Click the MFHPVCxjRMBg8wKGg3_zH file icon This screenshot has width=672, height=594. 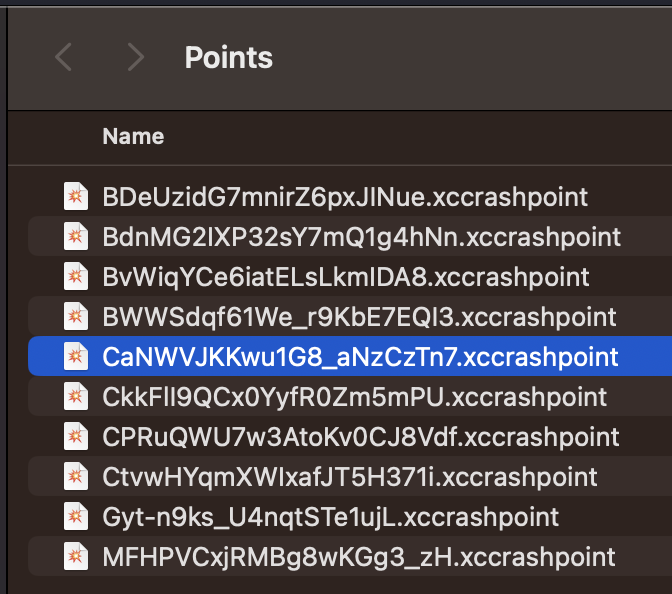[x=77, y=557]
